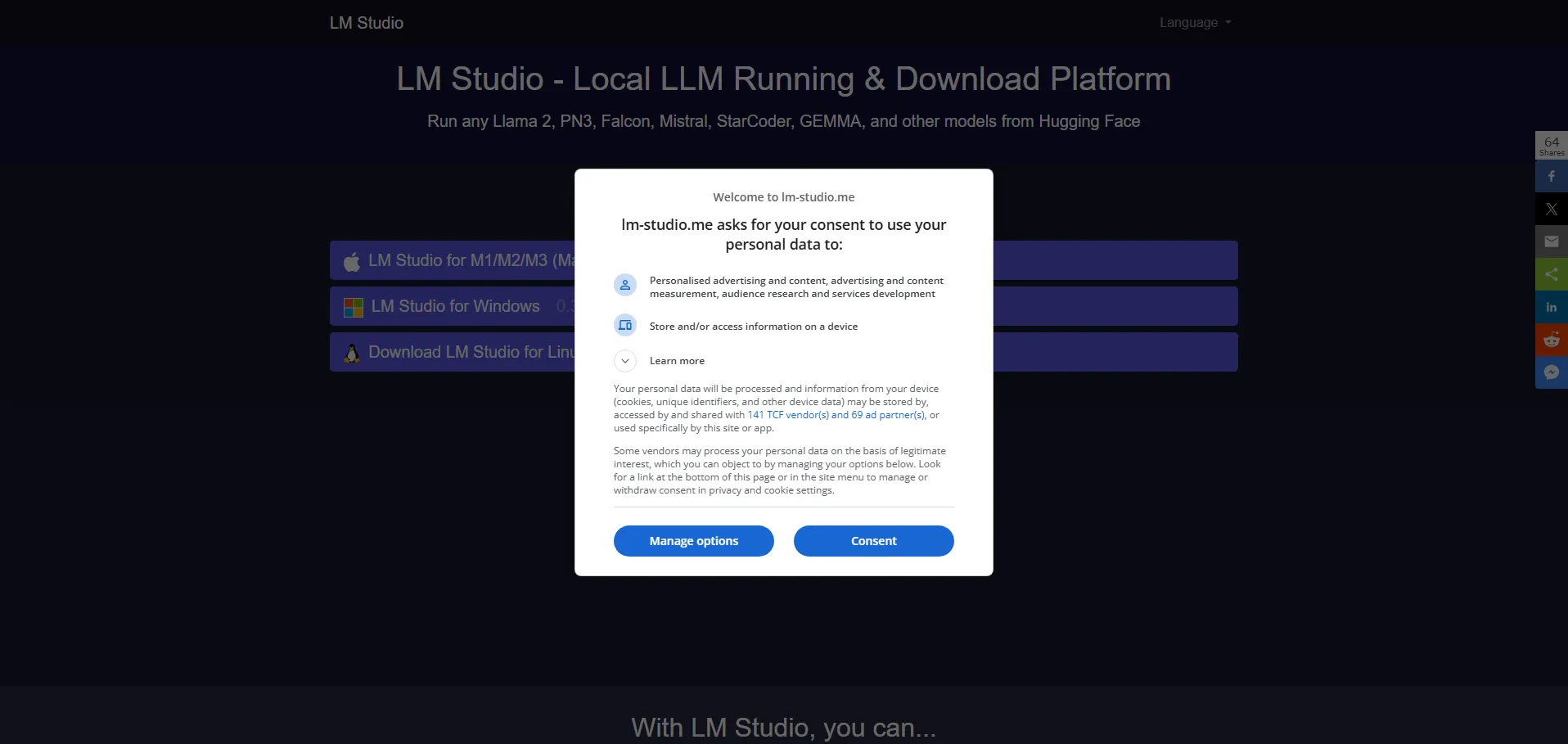The image size is (1568, 744).
Task: Open the Language dropdown
Action: 1194,23
